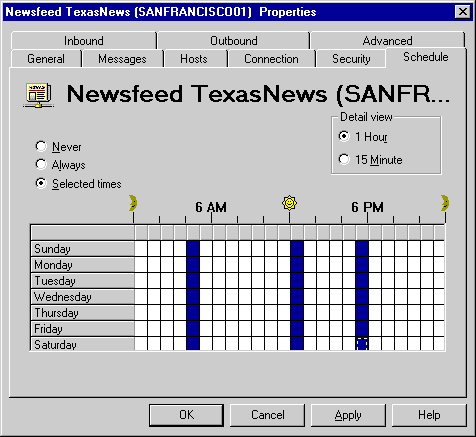The image size is (476, 437).
Task: Select the Sunday row header
Action: [82, 249]
